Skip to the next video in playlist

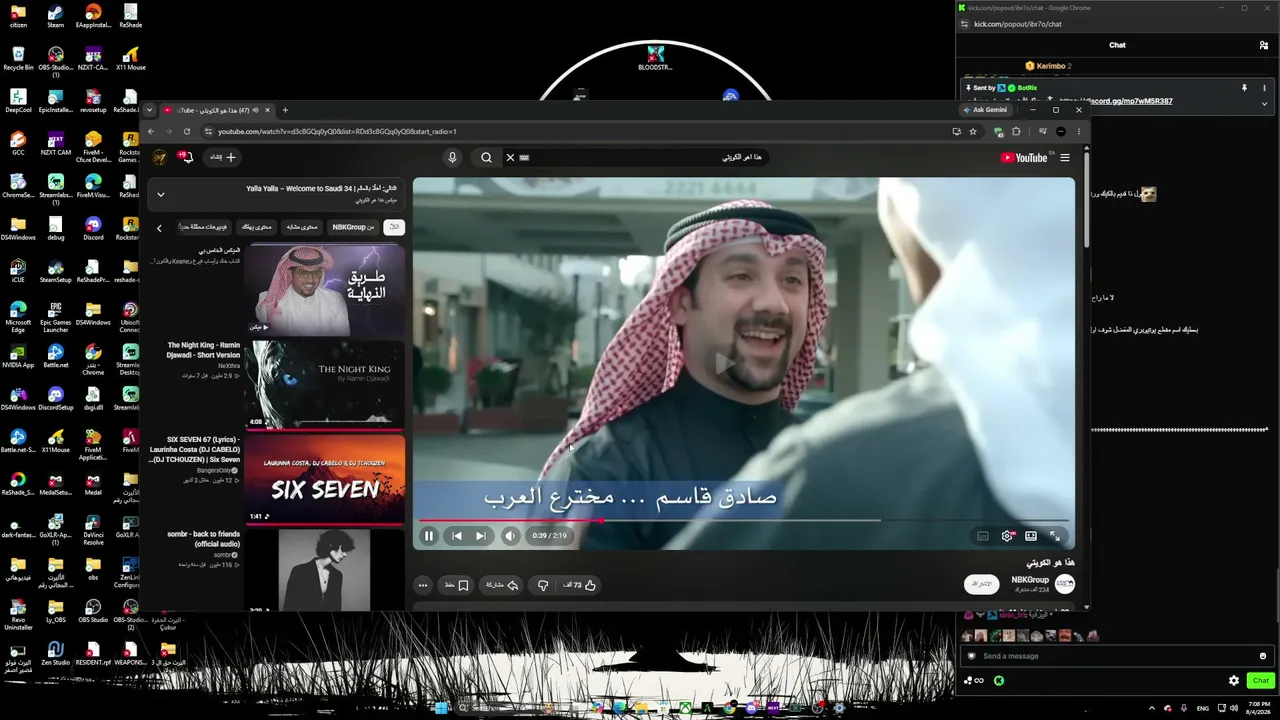(481, 536)
